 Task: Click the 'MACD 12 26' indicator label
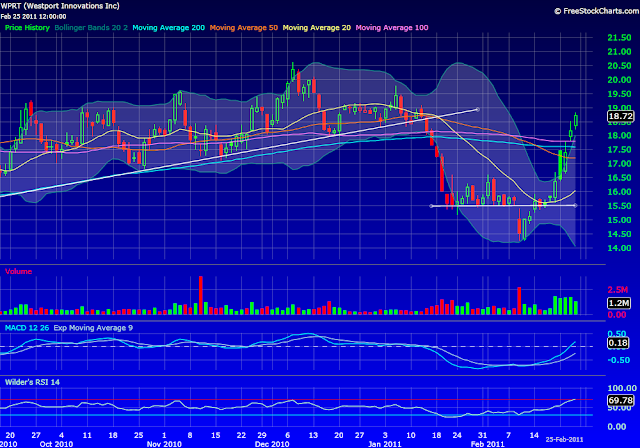click(27, 328)
